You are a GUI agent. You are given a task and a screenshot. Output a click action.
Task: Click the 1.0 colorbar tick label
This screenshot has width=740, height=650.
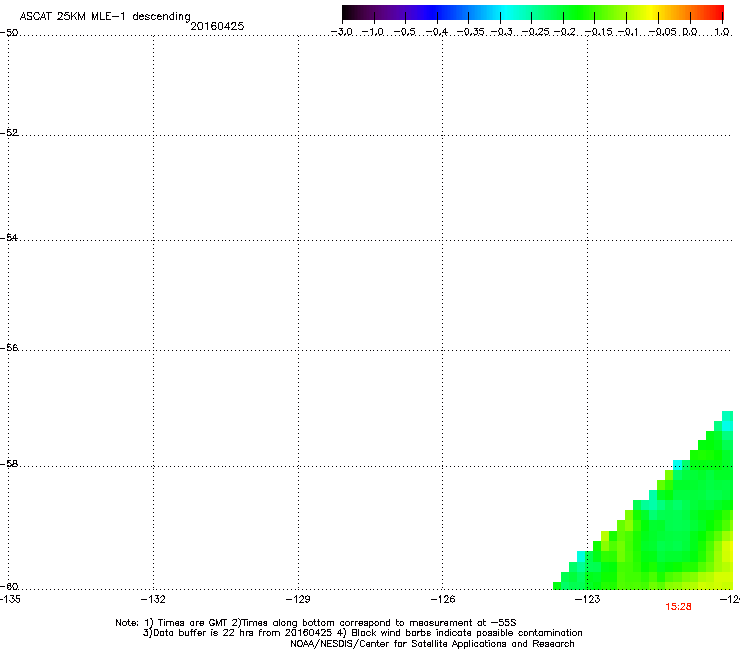(722, 32)
